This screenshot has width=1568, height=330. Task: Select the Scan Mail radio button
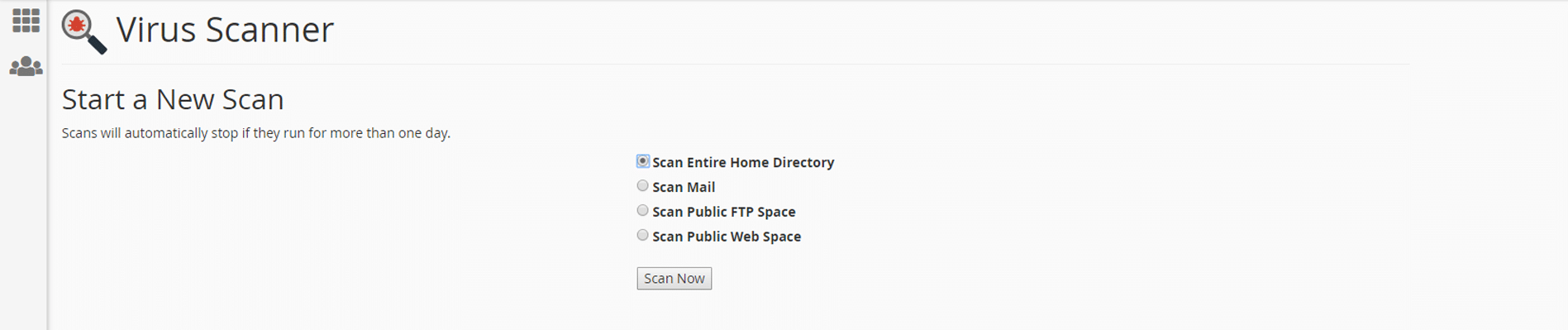(x=642, y=186)
